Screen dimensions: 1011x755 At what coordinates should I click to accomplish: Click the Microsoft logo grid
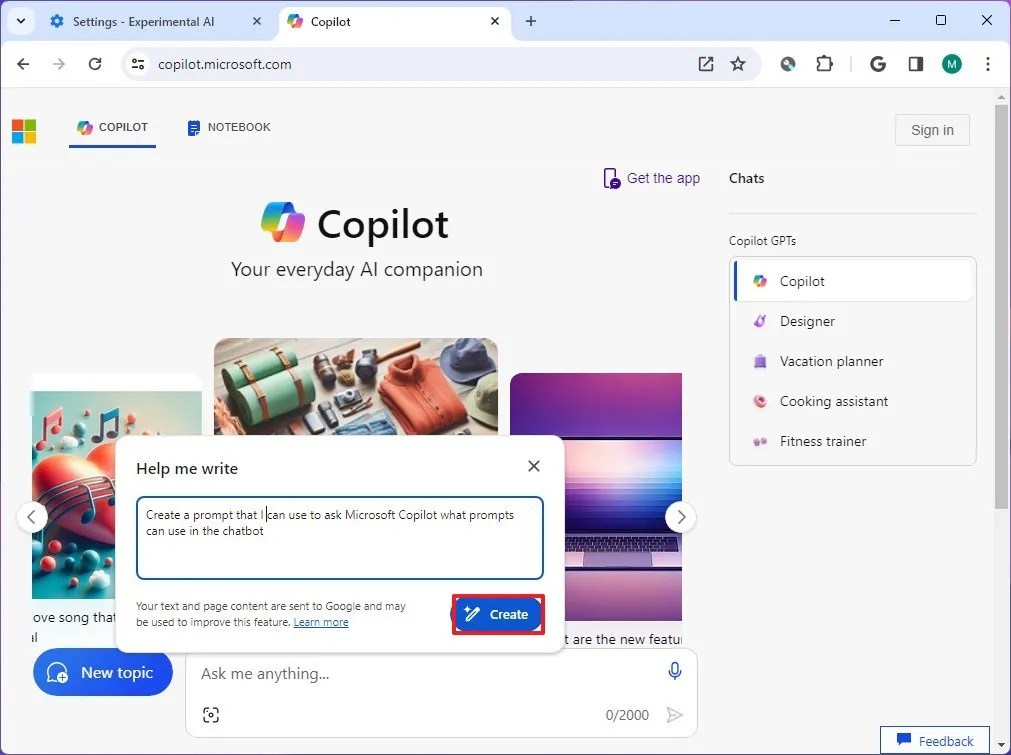tap(24, 130)
